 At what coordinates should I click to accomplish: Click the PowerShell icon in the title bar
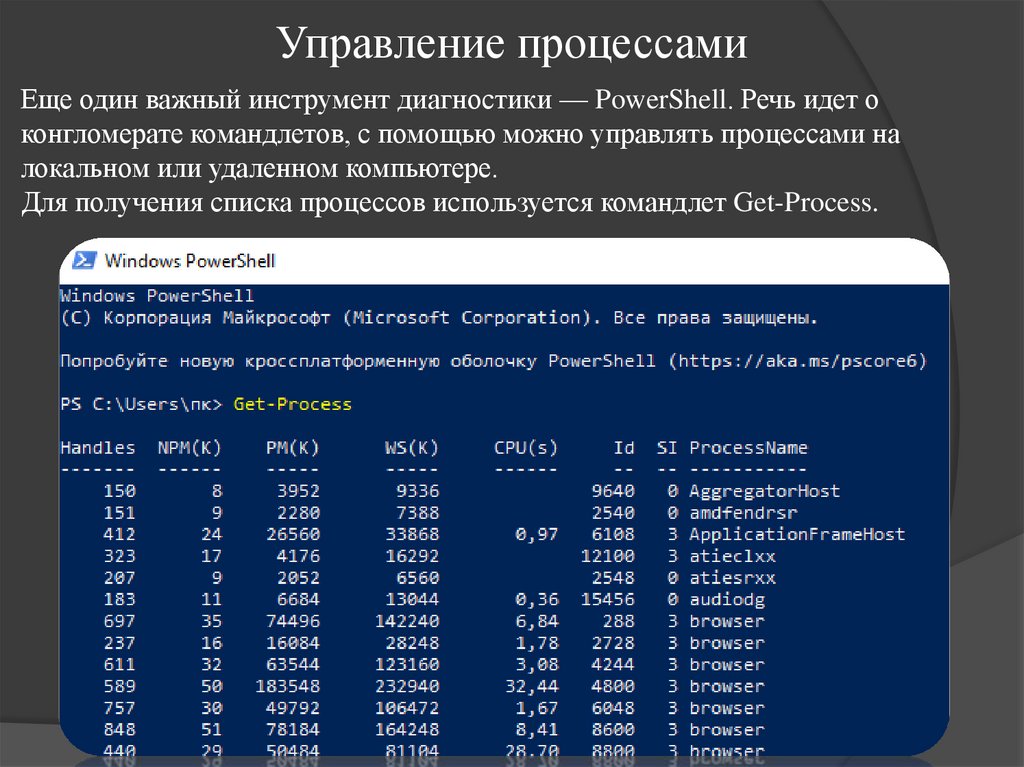pos(83,260)
